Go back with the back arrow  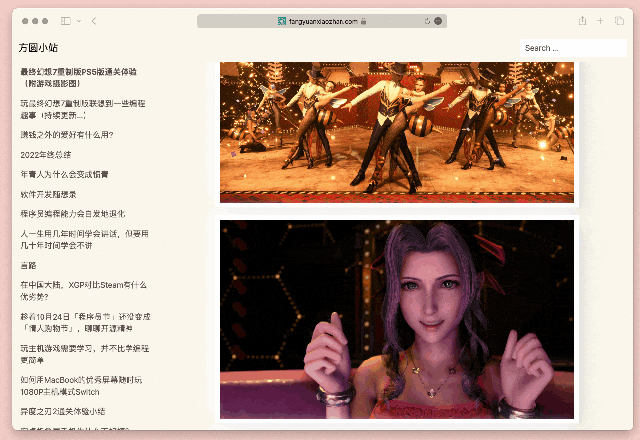click(94, 21)
